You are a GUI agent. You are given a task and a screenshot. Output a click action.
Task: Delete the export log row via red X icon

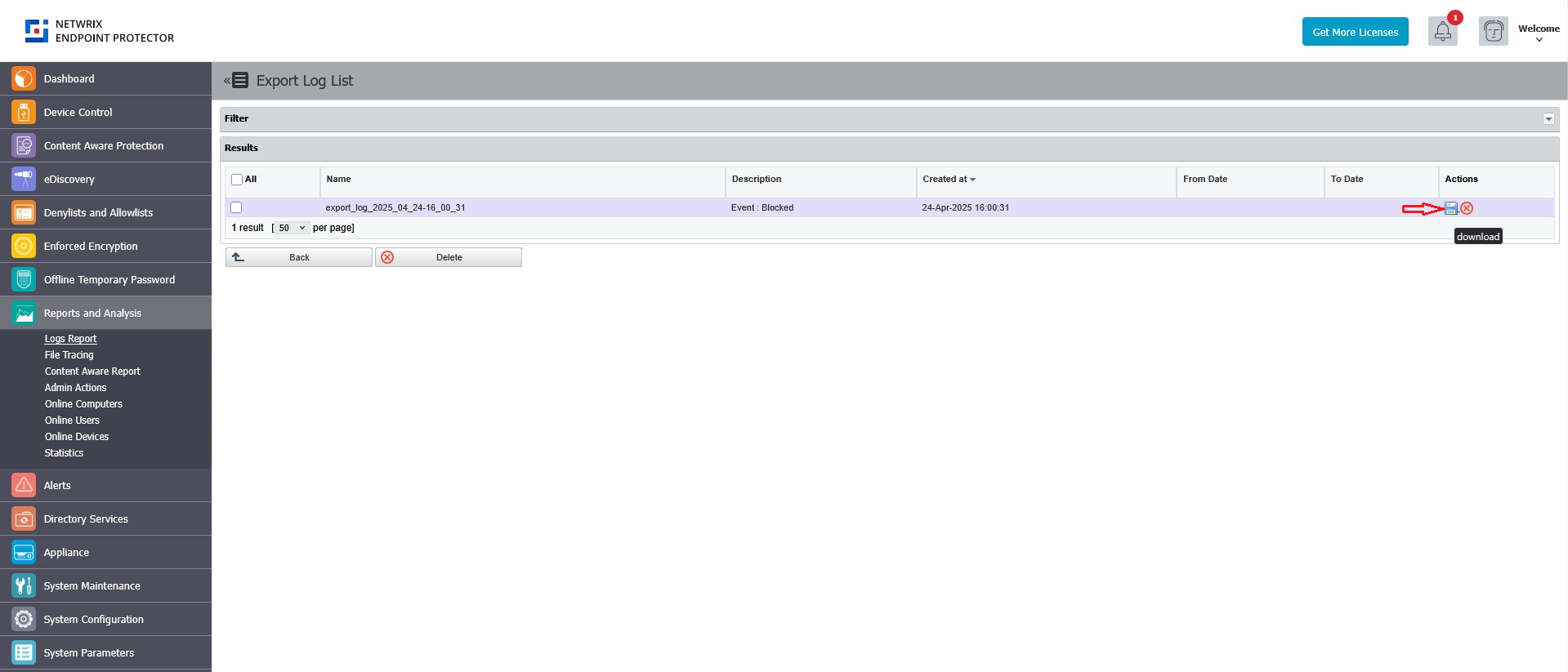coord(1467,208)
